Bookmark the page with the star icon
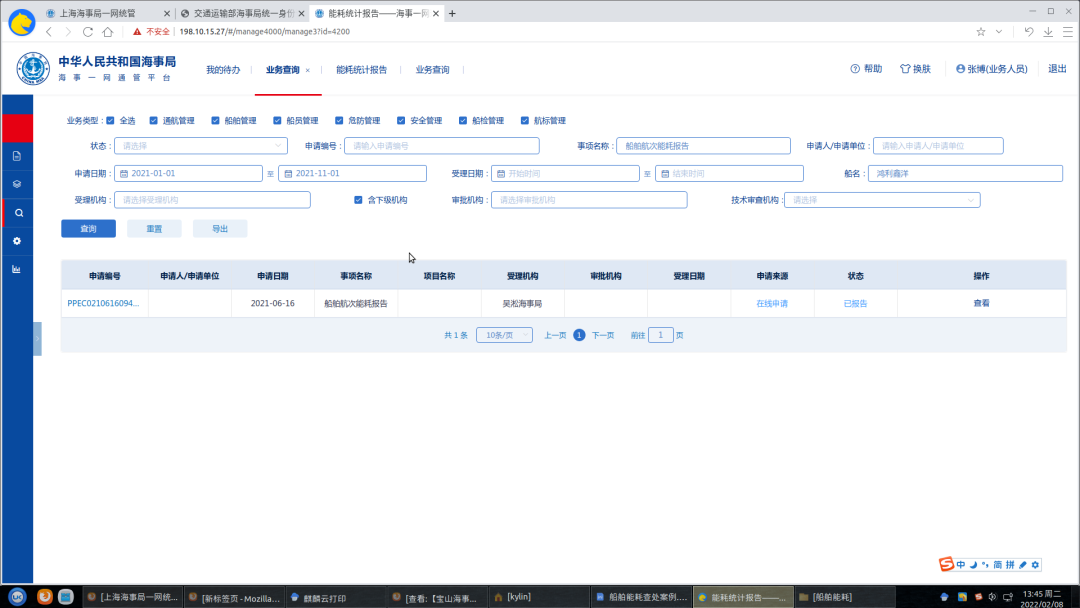The image size is (1080, 608). click(x=981, y=32)
